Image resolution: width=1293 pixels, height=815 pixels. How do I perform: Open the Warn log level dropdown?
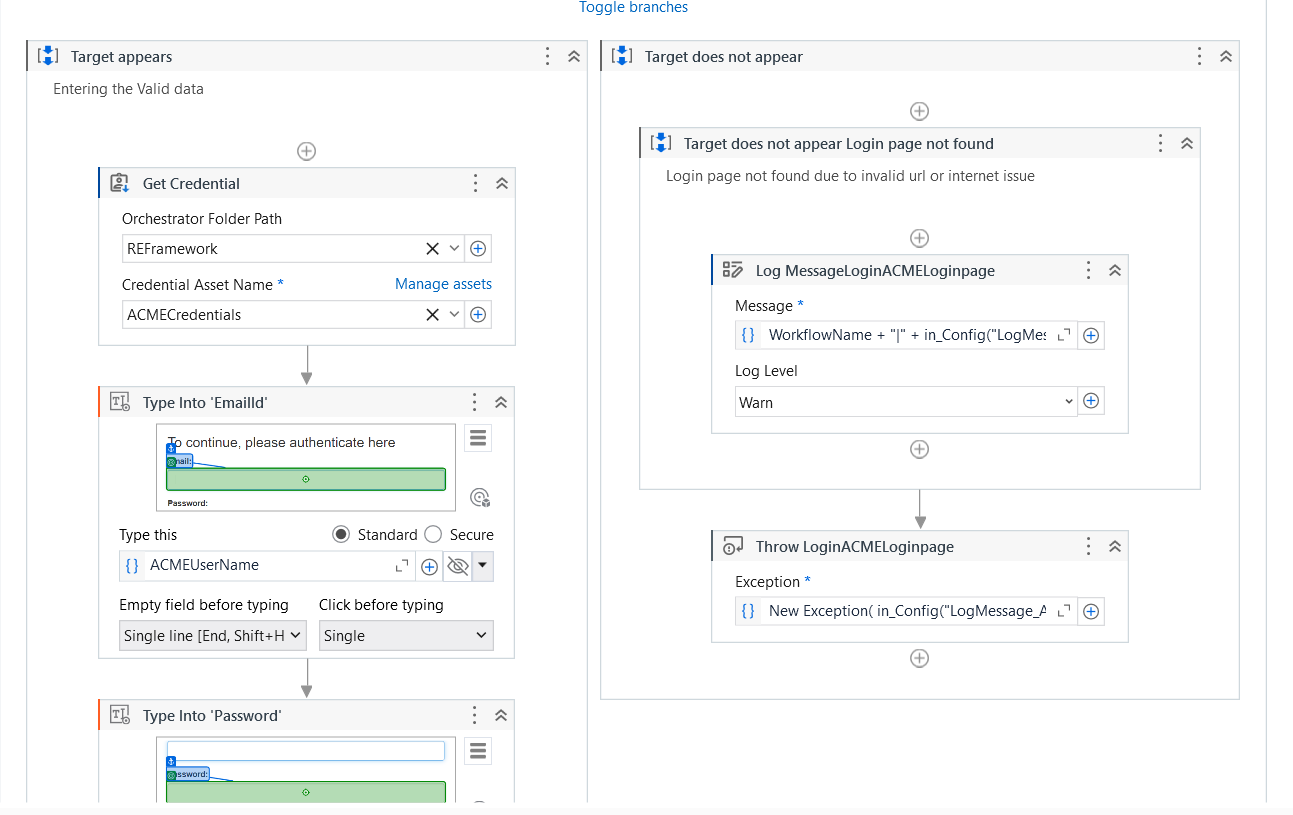tap(905, 401)
